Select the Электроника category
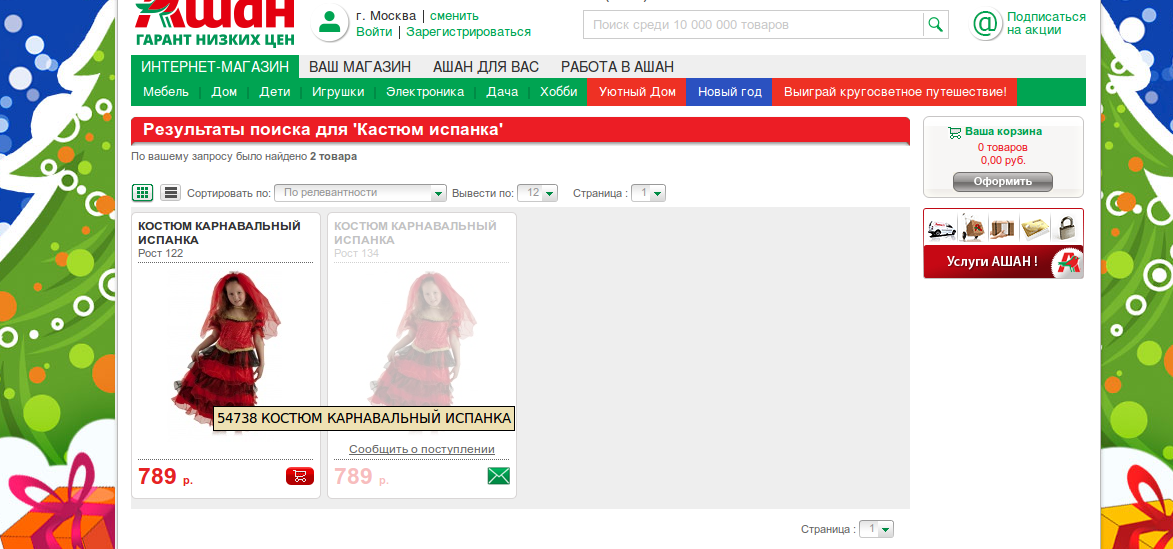Screen dimensions: 1173x549 (x=425, y=92)
